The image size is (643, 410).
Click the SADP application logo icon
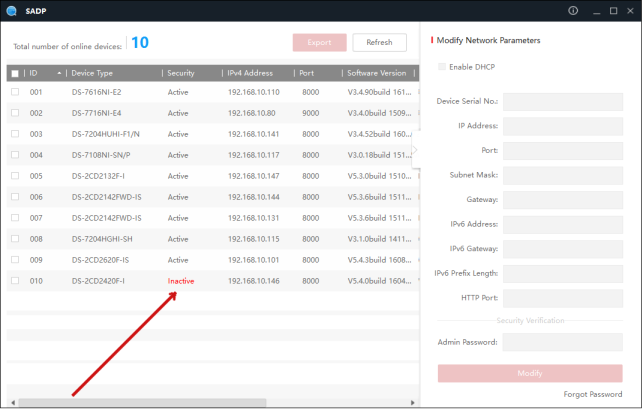click(11, 11)
